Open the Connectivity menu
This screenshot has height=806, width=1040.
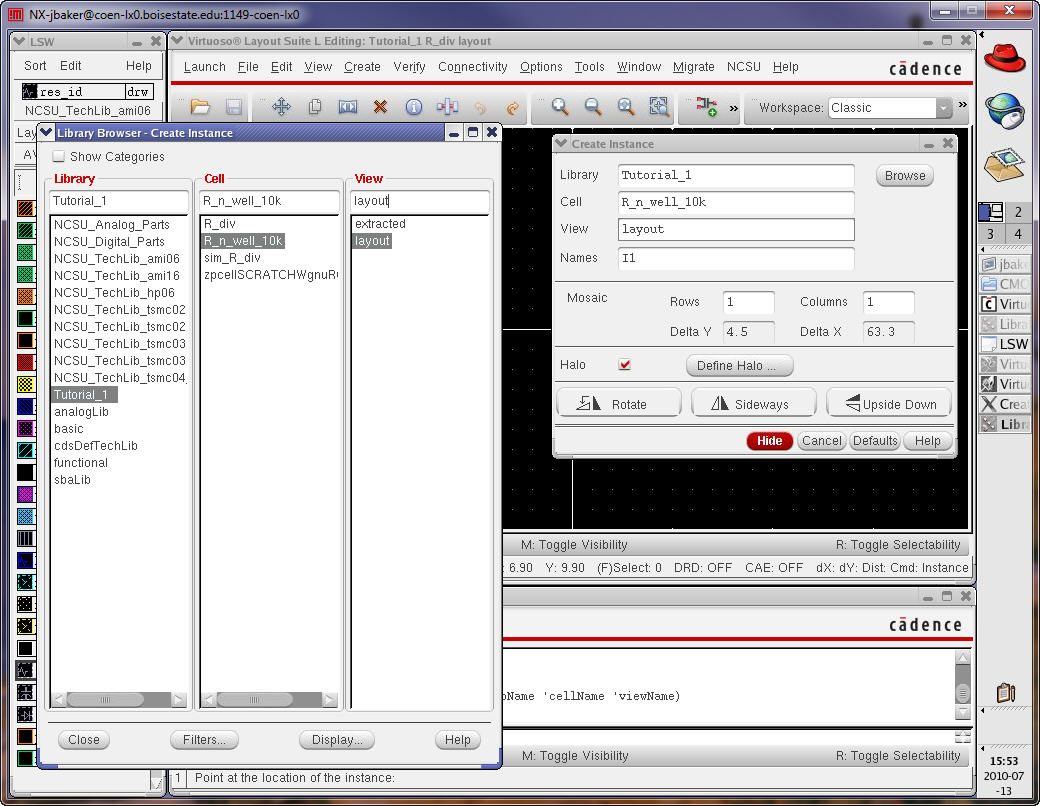(x=472, y=67)
